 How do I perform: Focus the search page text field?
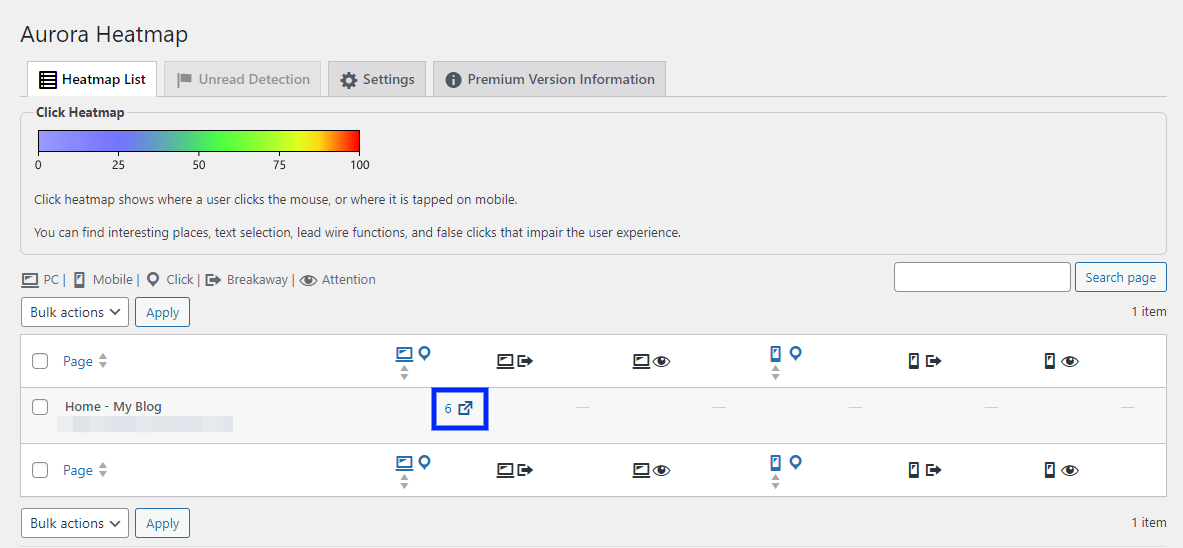(x=982, y=277)
